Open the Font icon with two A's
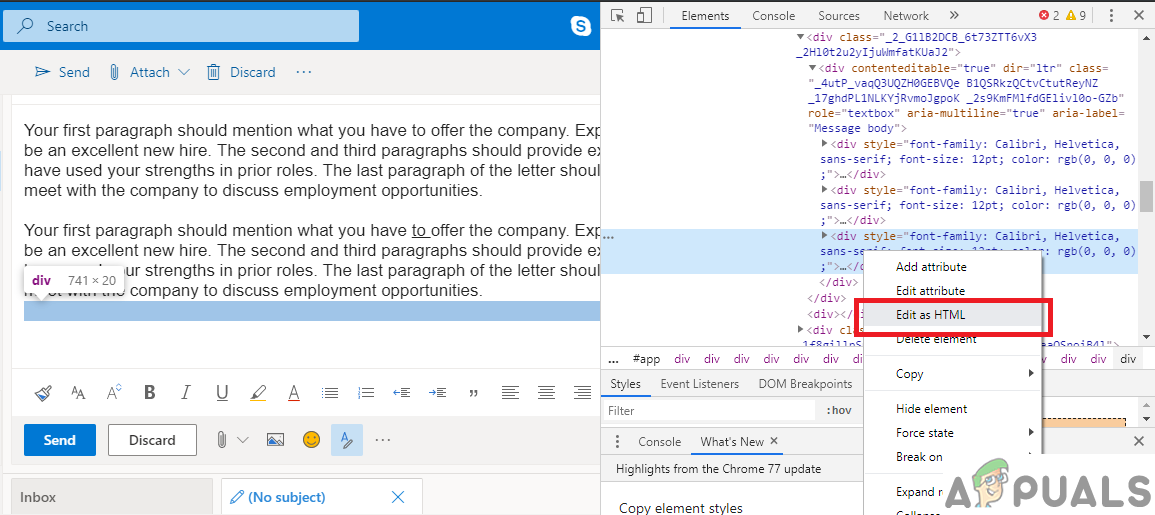The width and height of the screenshot is (1155, 515). coord(78,393)
